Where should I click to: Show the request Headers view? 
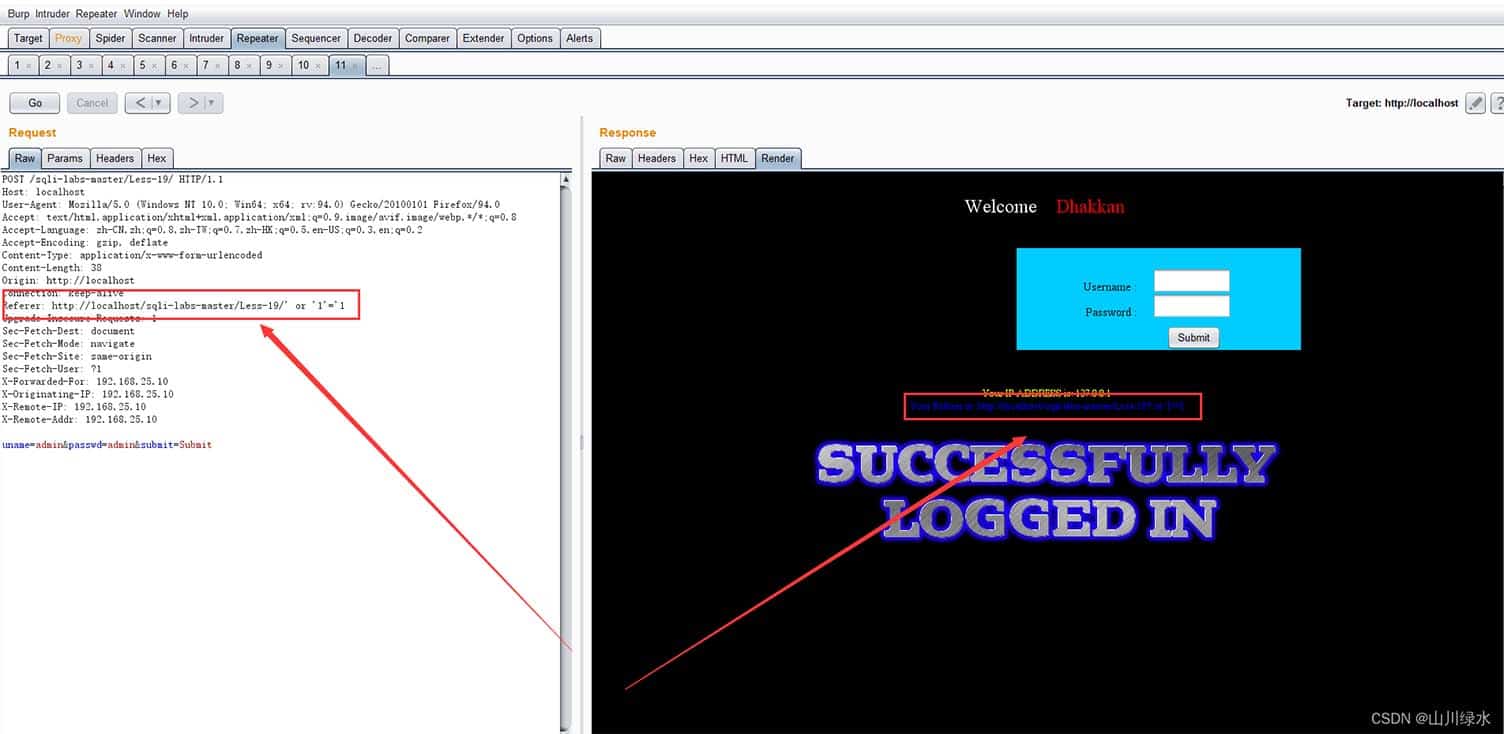(x=115, y=158)
